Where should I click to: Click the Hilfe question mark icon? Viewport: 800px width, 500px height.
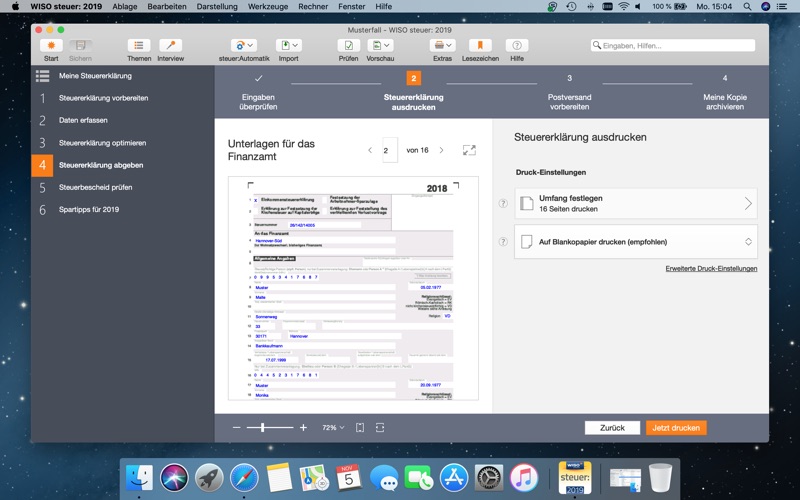click(x=517, y=46)
